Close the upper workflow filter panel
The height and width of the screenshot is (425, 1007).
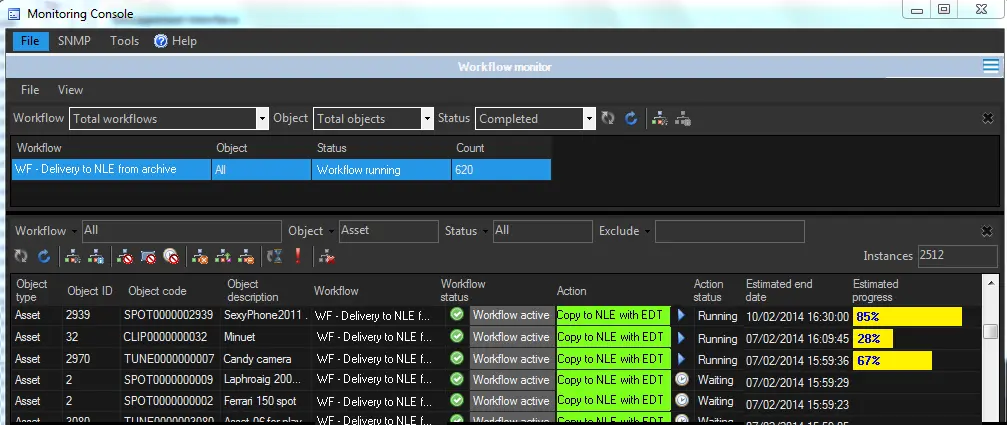(x=987, y=118)
